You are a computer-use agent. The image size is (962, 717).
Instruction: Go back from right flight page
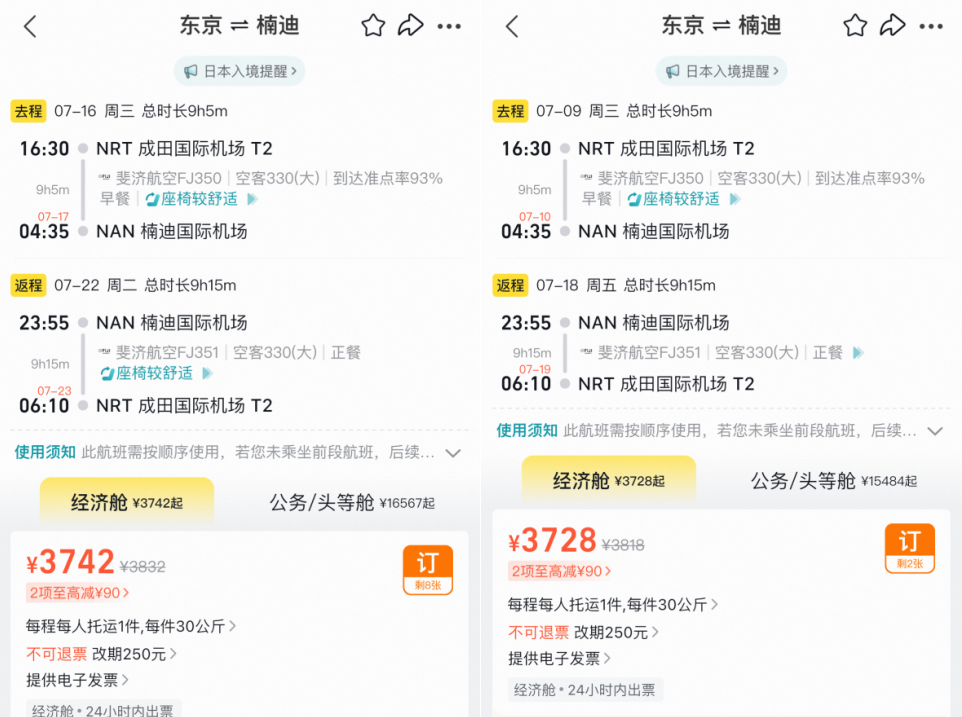click(x=512, y=26)
